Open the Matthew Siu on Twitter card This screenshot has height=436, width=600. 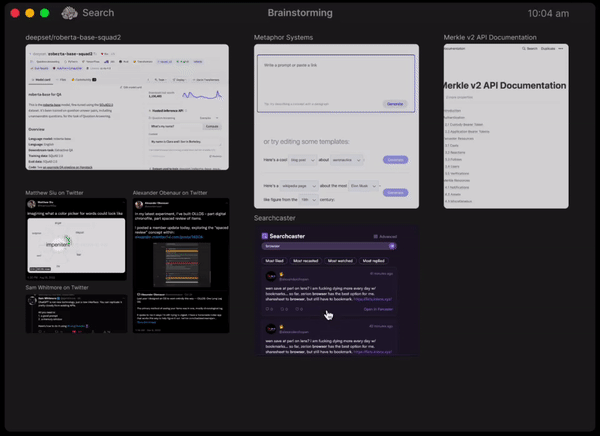(x=76, y=239)
